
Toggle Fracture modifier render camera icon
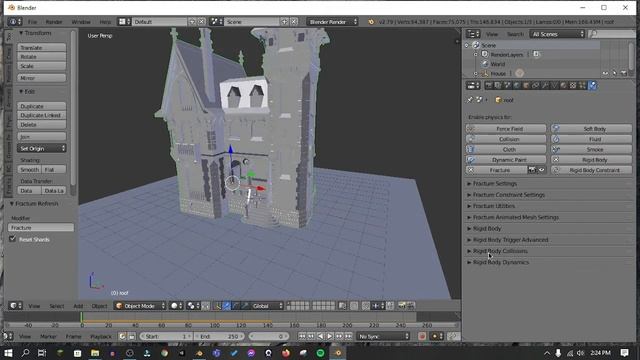pyautogui.click(x=532, y=170)
